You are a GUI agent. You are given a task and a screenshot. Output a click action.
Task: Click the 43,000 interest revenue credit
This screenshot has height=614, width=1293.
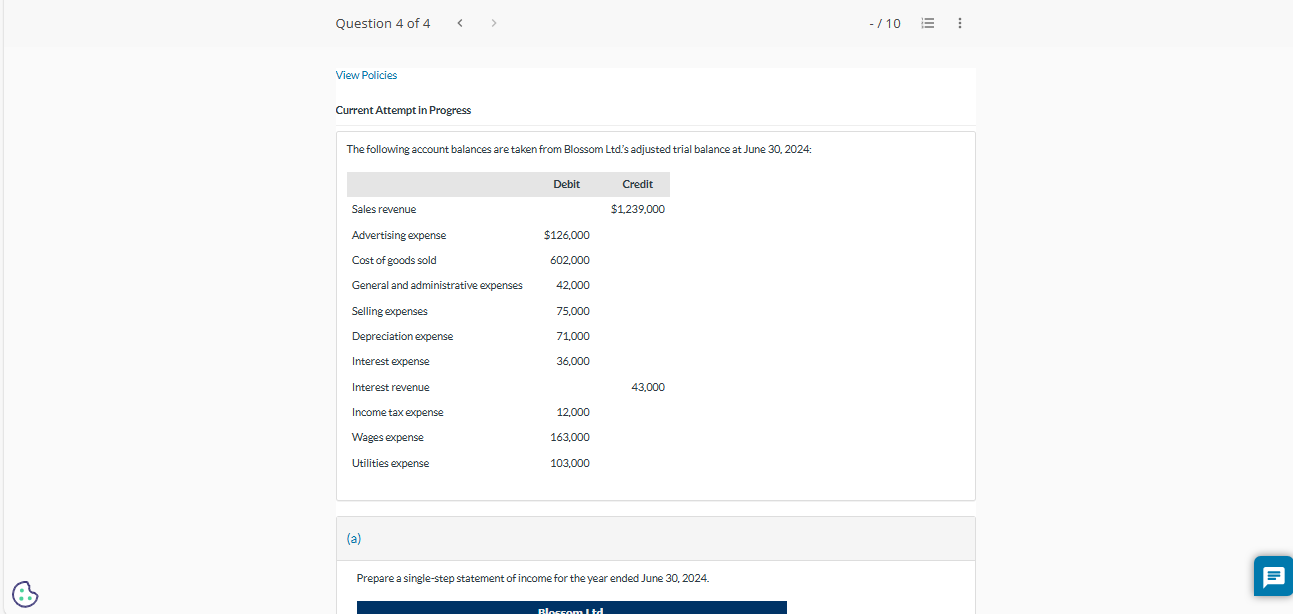[648, 387]
